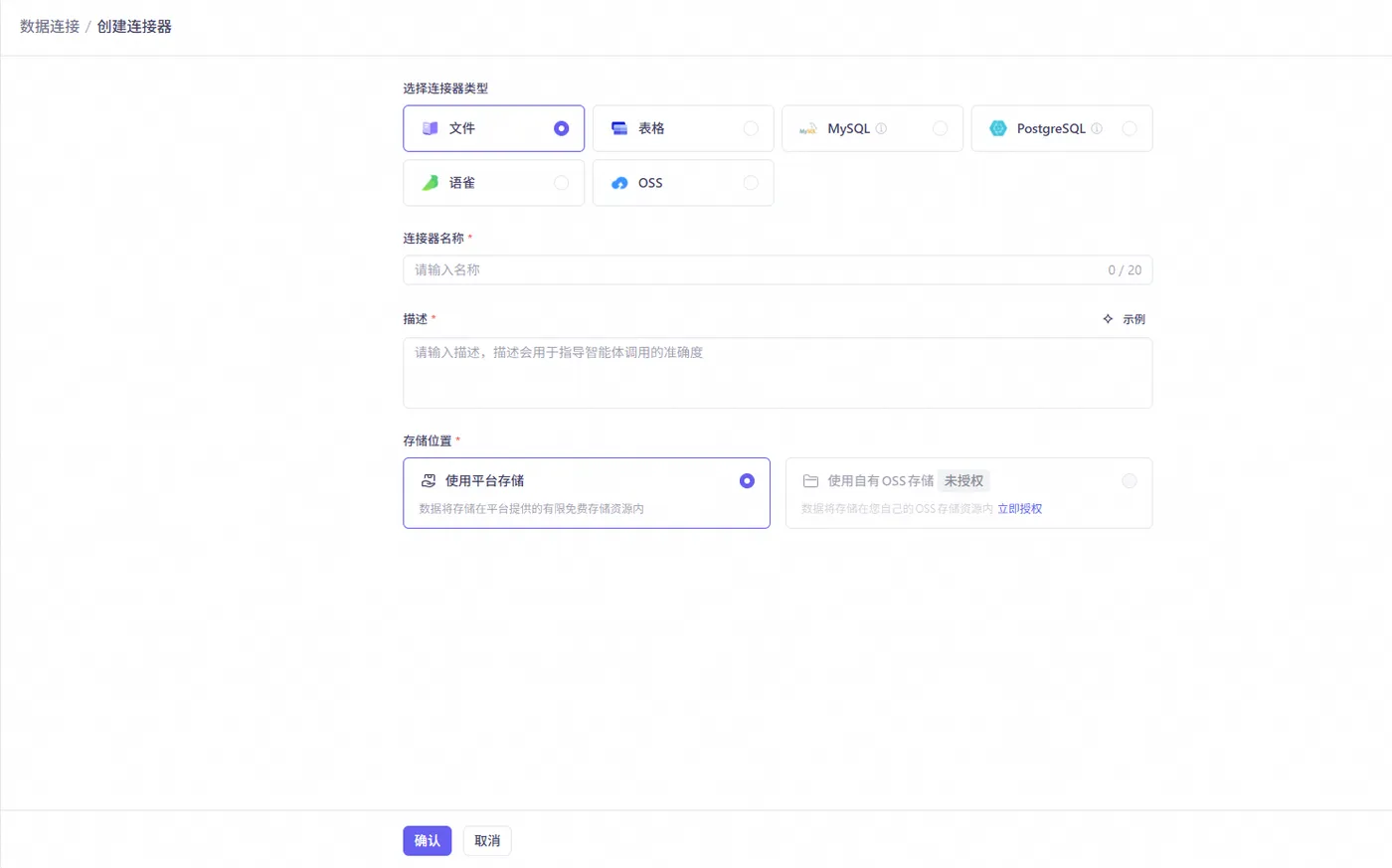The image size is (1392, 868).
Task: Click the 未授权 status tag
Action: [963, 481]
